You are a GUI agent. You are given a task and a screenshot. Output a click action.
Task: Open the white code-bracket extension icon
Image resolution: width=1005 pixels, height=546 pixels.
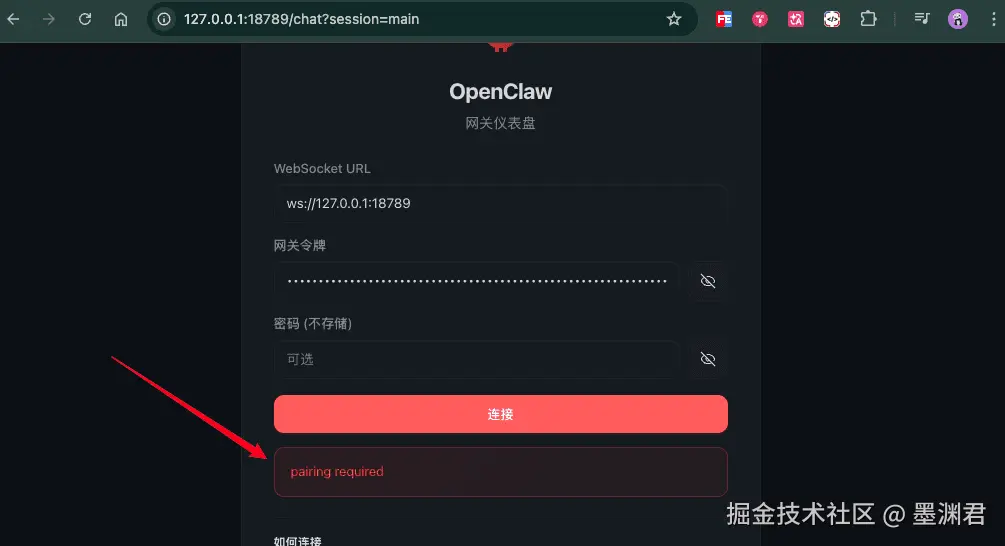pos(832,19)
